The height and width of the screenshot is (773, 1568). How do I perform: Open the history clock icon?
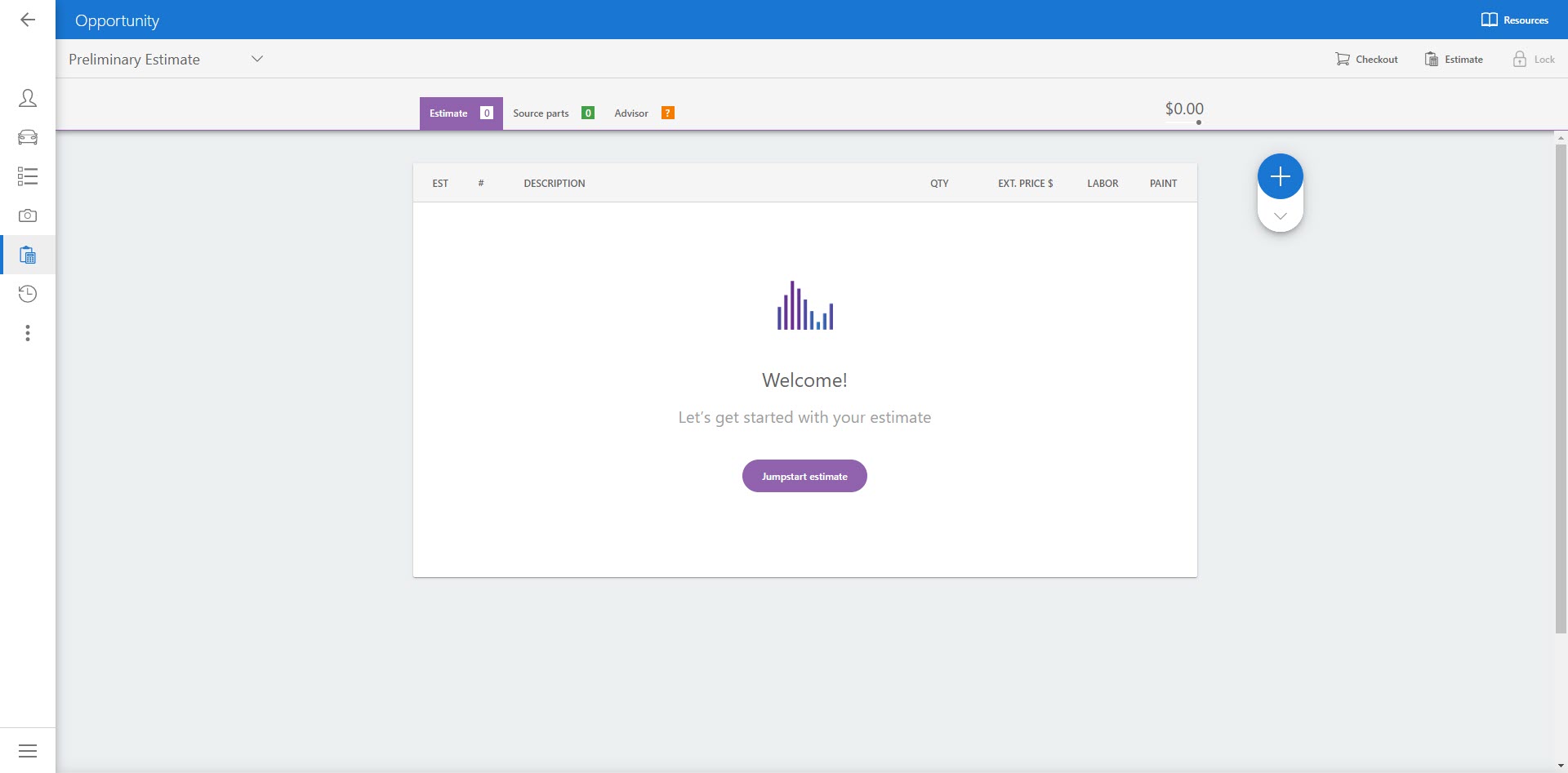(28, 294)
